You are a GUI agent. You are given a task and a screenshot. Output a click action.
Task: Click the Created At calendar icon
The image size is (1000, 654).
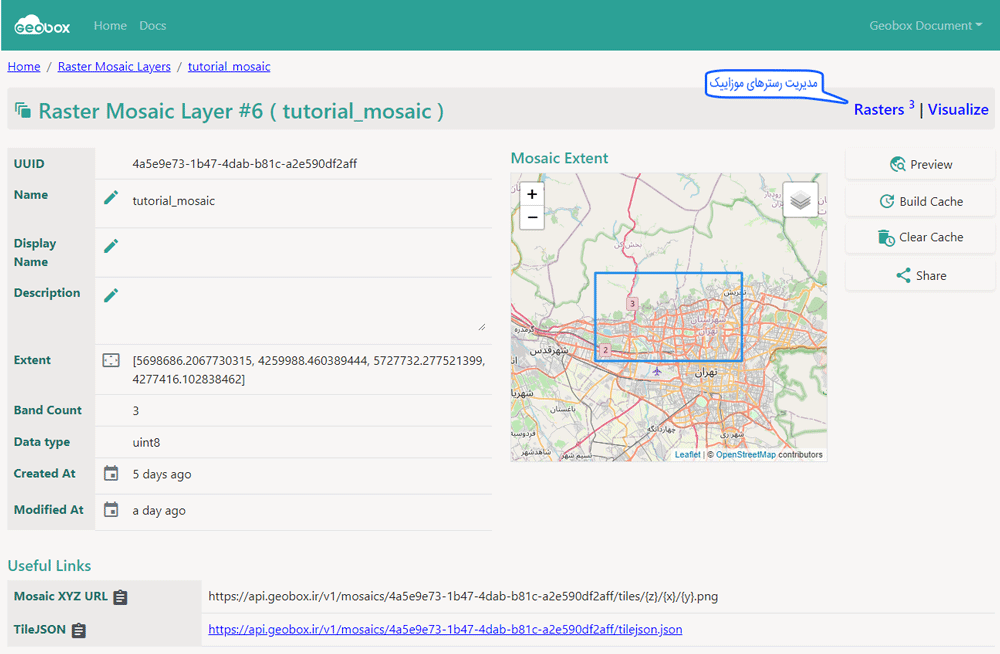pos(111,474)
